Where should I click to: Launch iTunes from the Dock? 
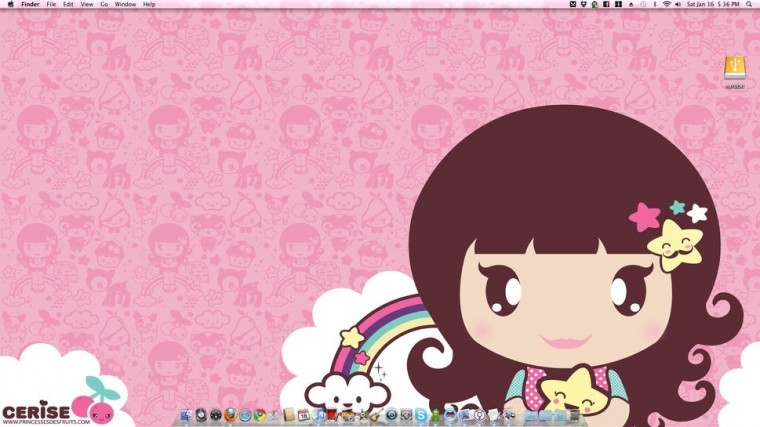[x=317, y=415]
